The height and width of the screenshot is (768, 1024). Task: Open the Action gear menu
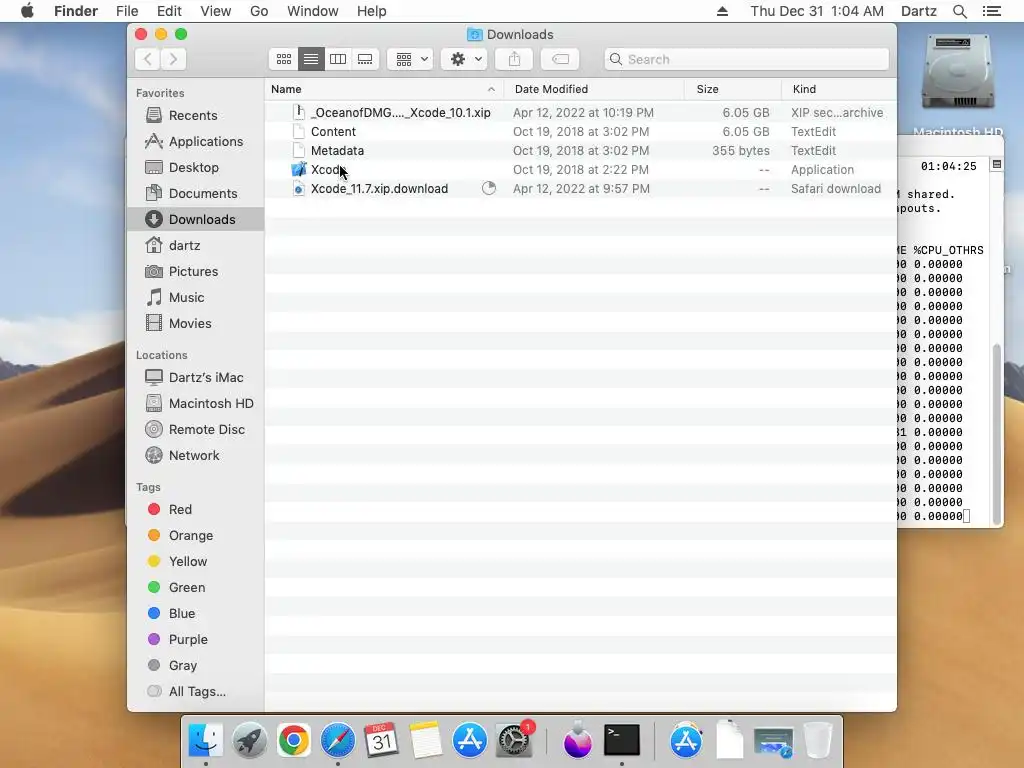point(464,59)
